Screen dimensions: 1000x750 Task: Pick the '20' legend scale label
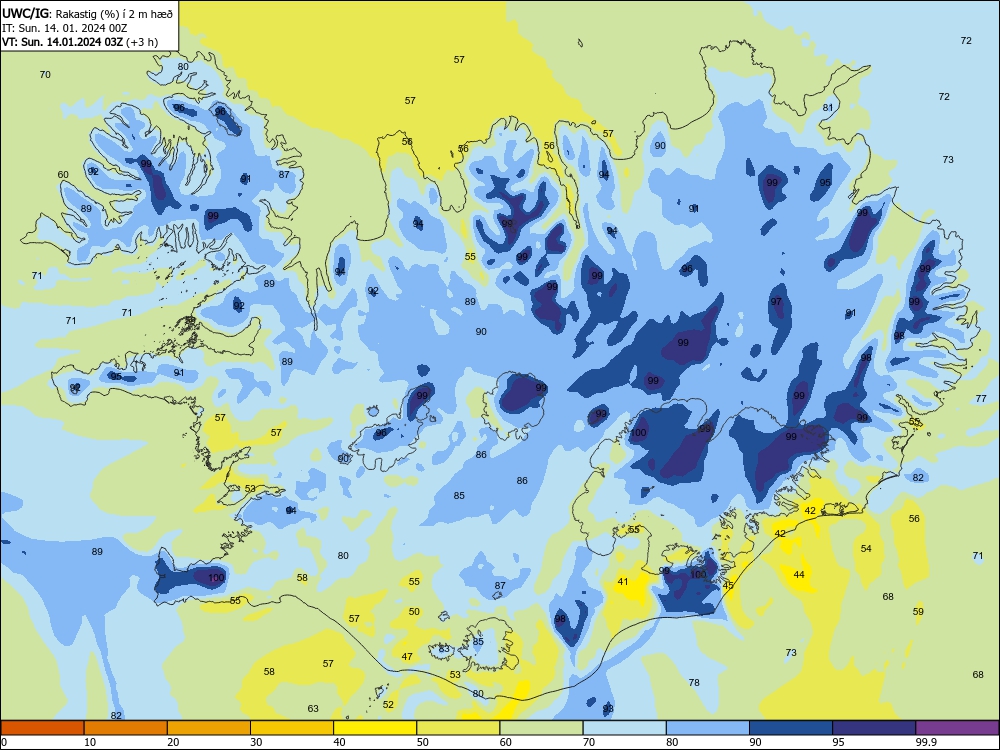click(x=173, y=742)
